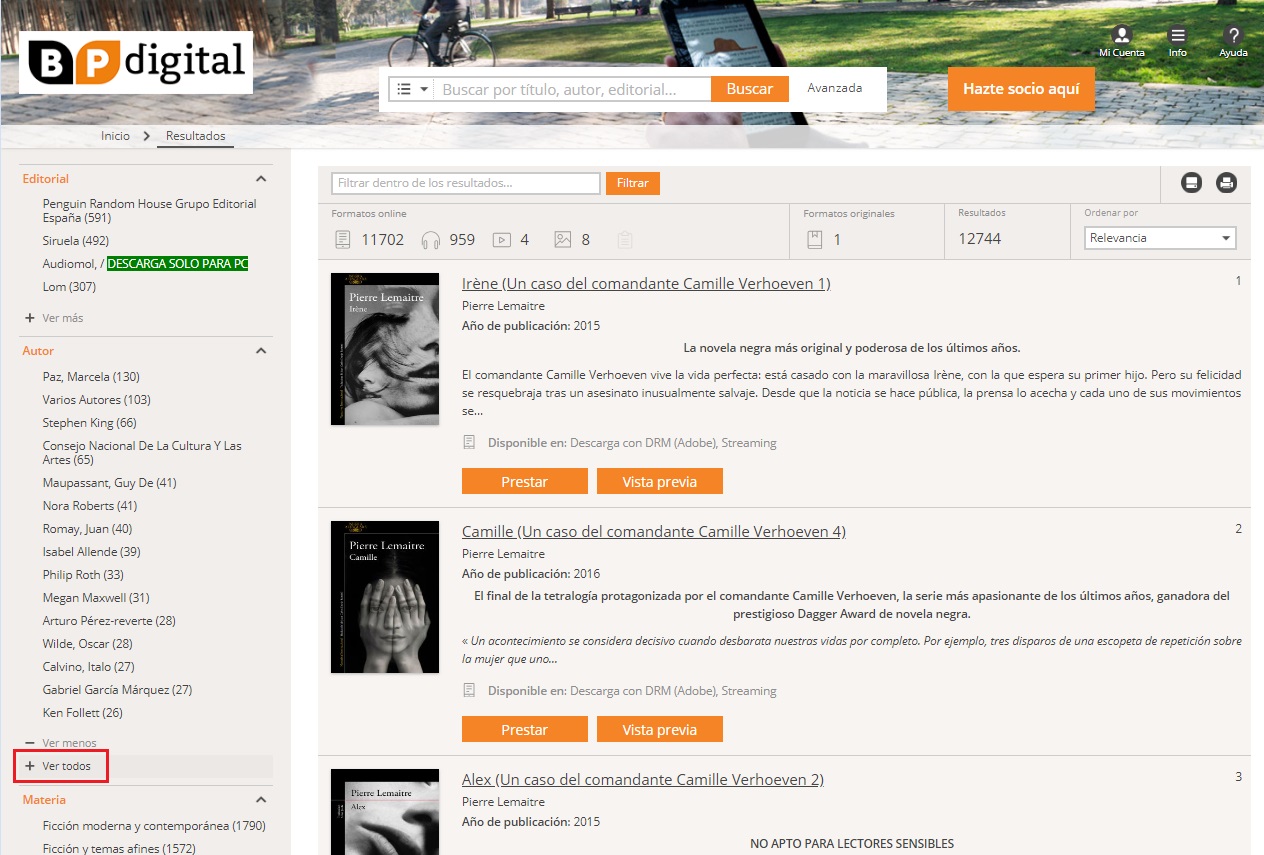Open the Alex book title link
This screenshot has height=855, width=1264.
(643, 779)
